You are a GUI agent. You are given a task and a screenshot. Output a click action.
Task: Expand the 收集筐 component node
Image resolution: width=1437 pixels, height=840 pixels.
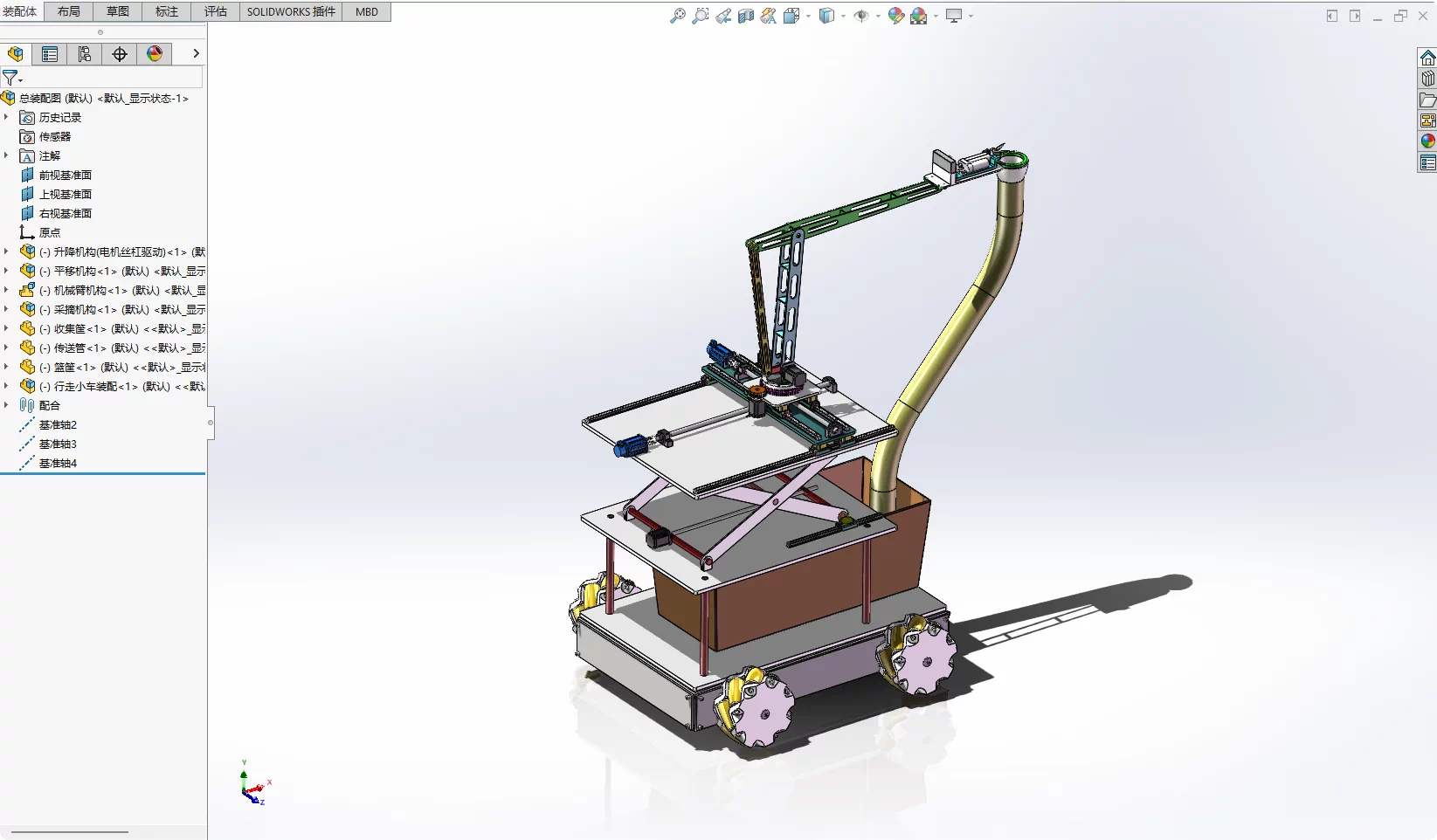(x=6, y=328)
